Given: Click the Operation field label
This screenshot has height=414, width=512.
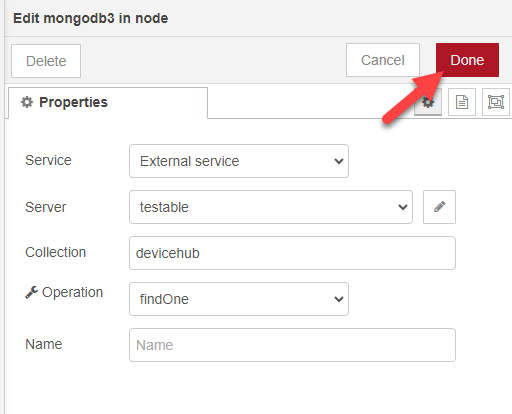Looking at the screenshot, I should pyautogui.click(x=72, y=292).
